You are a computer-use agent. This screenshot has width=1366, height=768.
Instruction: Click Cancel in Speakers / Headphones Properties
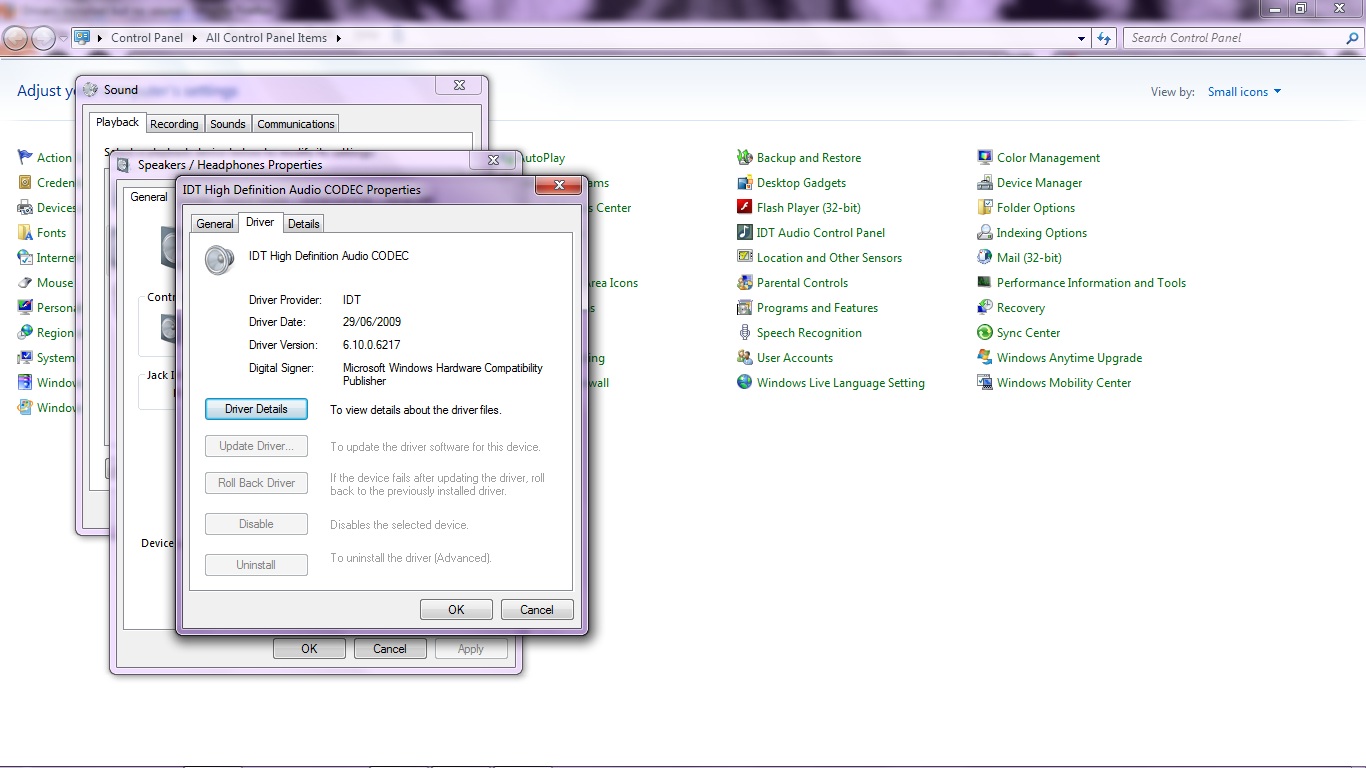pos(390,649)
